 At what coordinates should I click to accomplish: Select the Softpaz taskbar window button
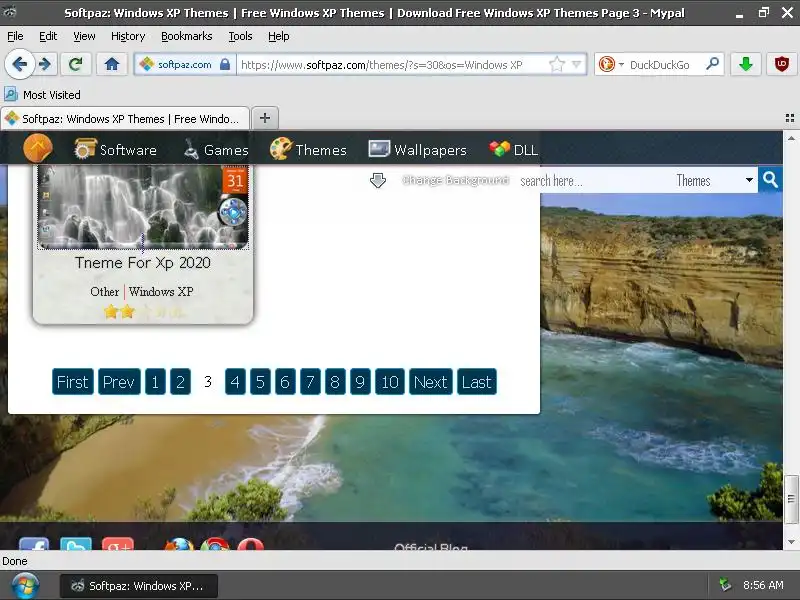pyautogui.click(x=139, y=586)
